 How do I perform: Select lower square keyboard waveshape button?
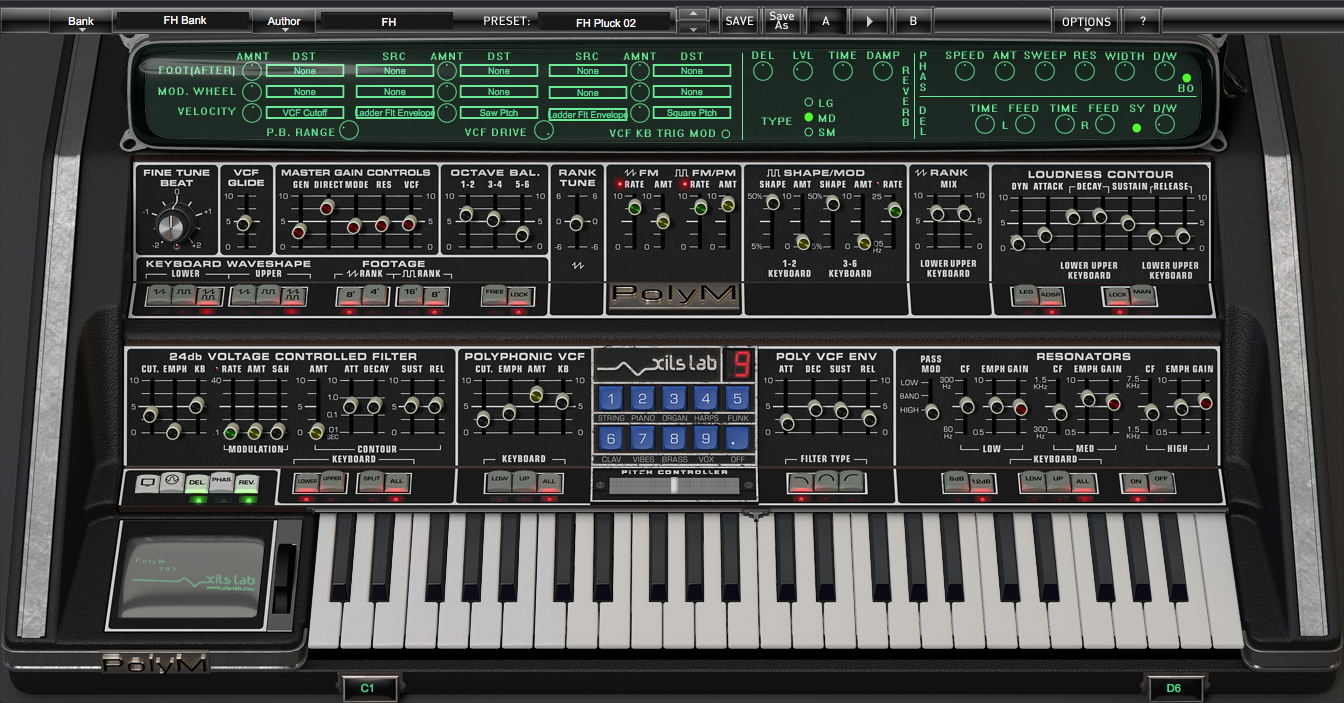(x=184, y=296)
